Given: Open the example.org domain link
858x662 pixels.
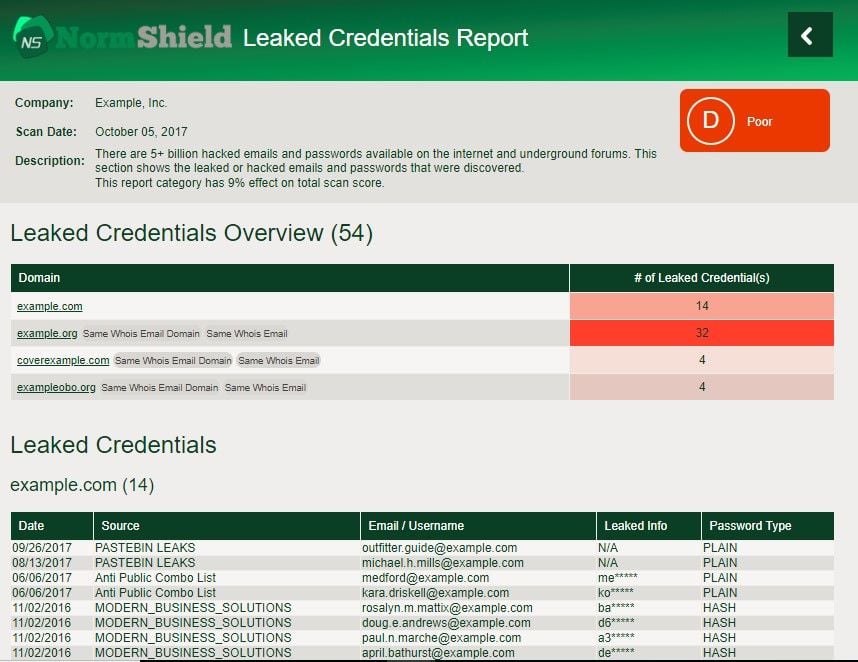Looking at the screenshot, I should [46, 333].
